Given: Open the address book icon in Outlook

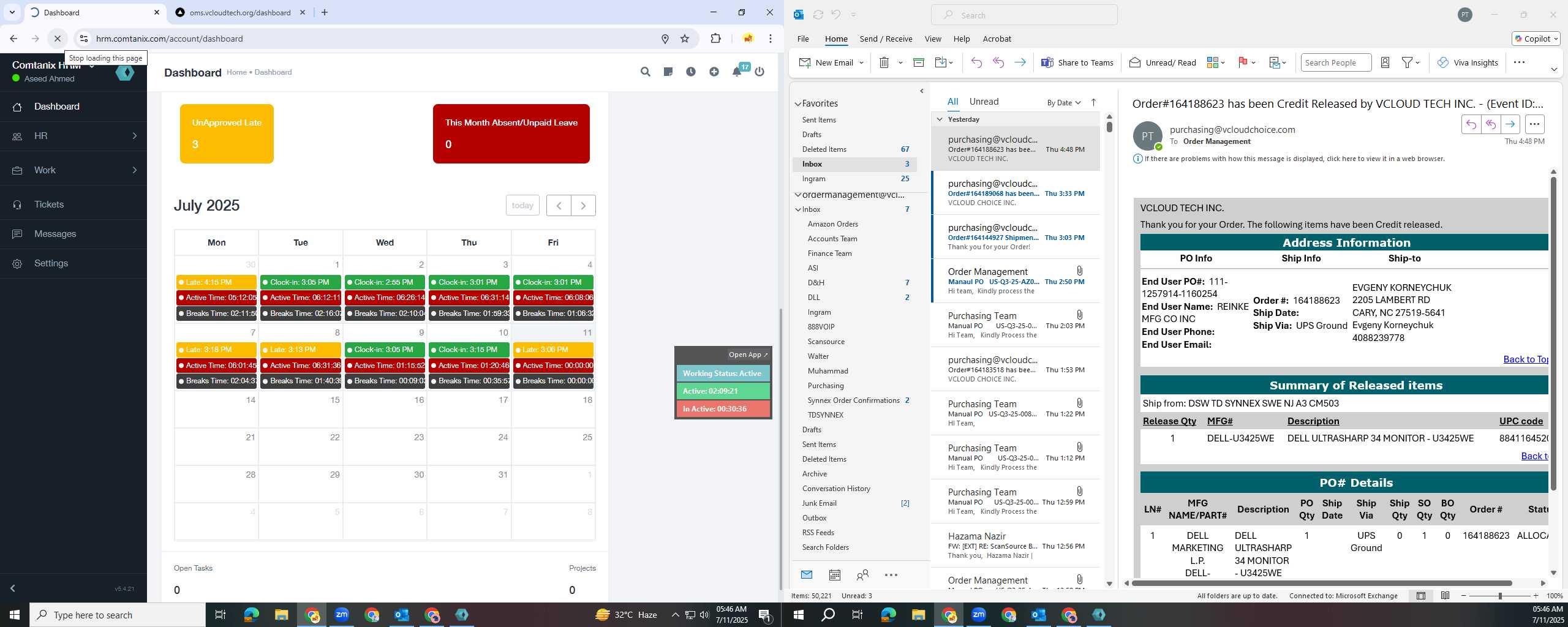Looking at the screenshot, I should pyautogui.click(x=1385, y=62).
